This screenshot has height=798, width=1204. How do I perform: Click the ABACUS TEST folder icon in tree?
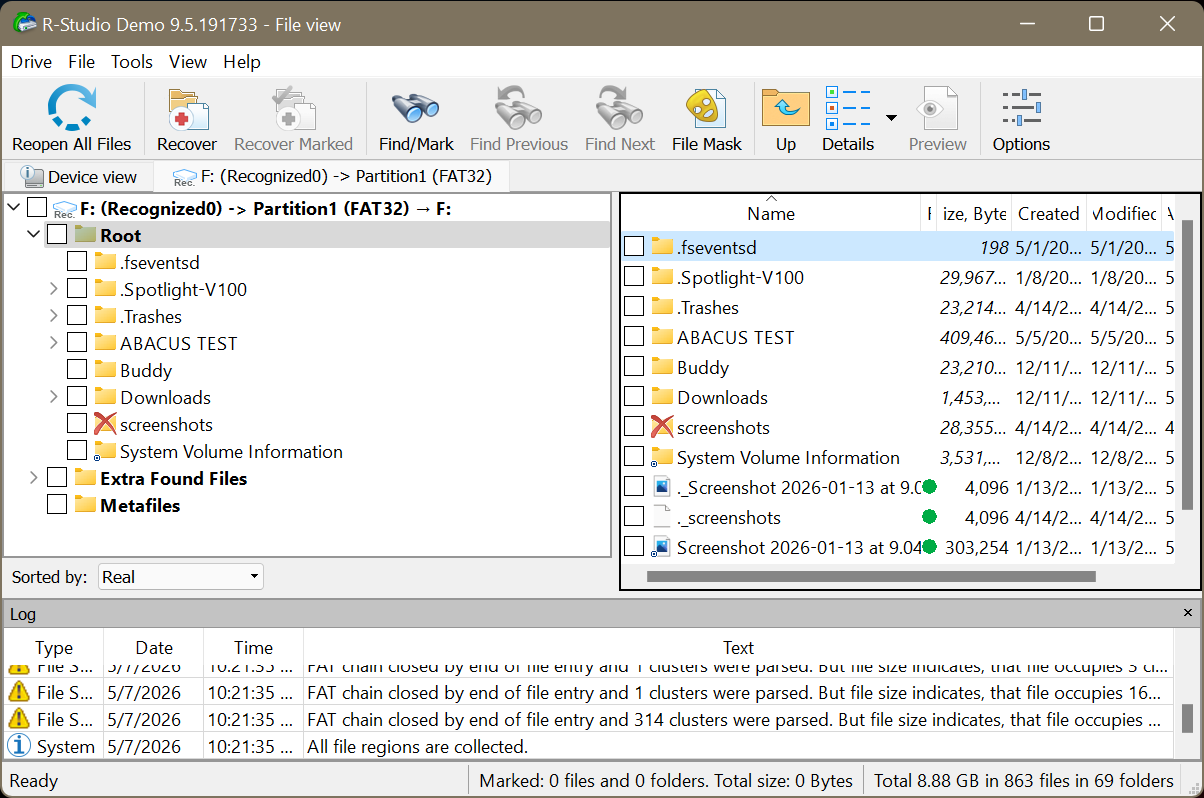point(105,343)
